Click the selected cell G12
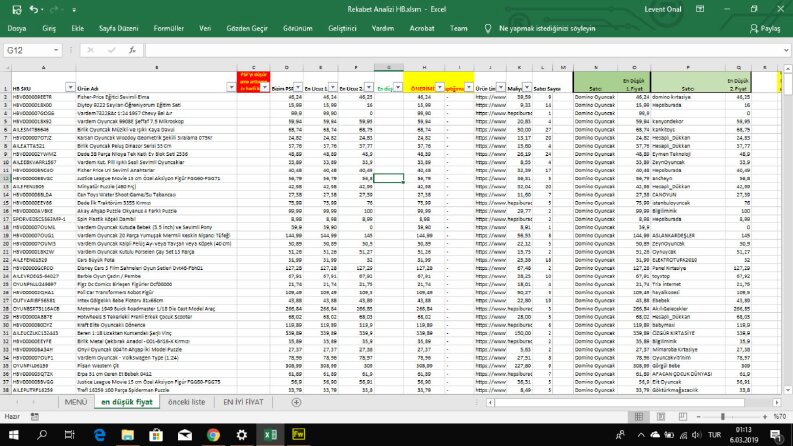The height and width of the screenshot is (446, 793). pos(388,178)
